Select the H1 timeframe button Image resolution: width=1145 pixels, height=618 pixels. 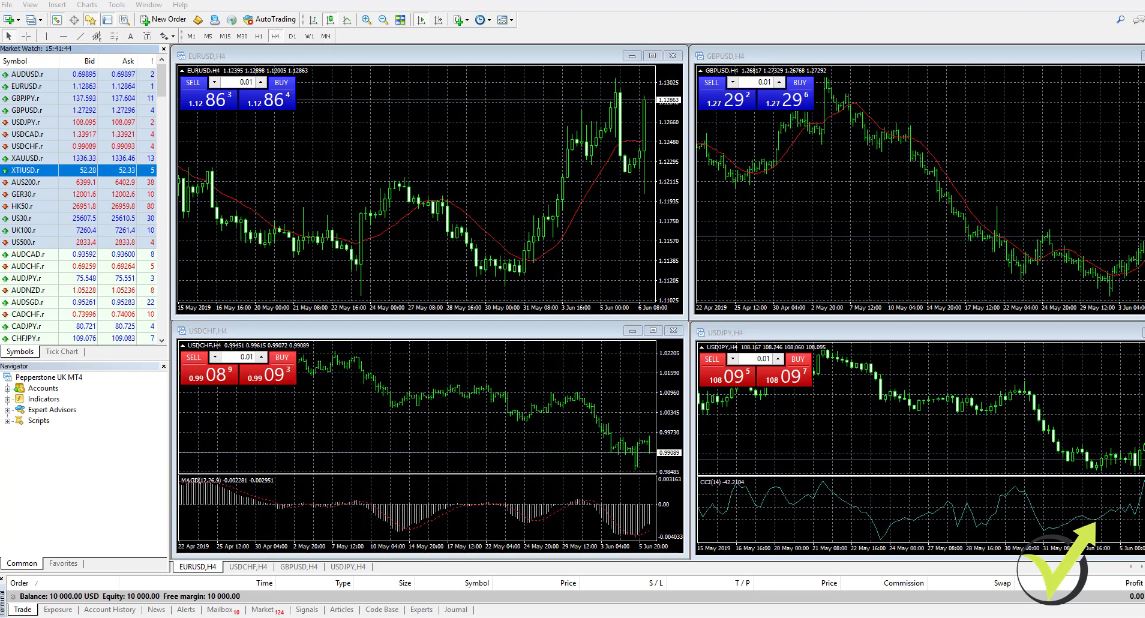258,36
